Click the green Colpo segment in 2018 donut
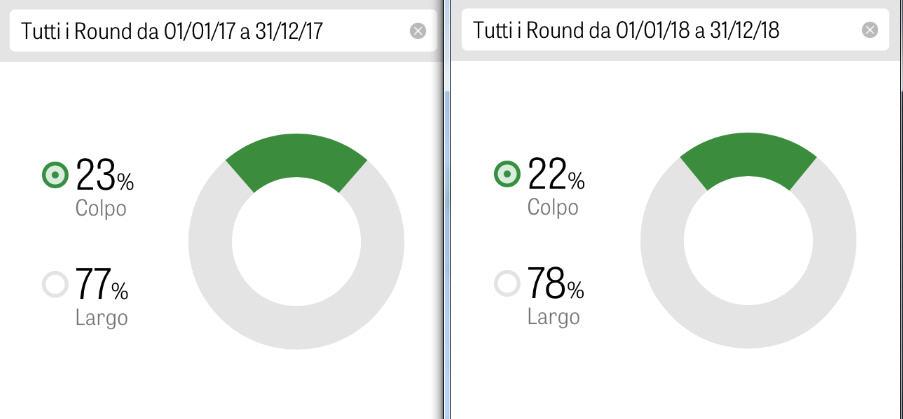This screenshot has width=903, height=419. coord(748,155)
